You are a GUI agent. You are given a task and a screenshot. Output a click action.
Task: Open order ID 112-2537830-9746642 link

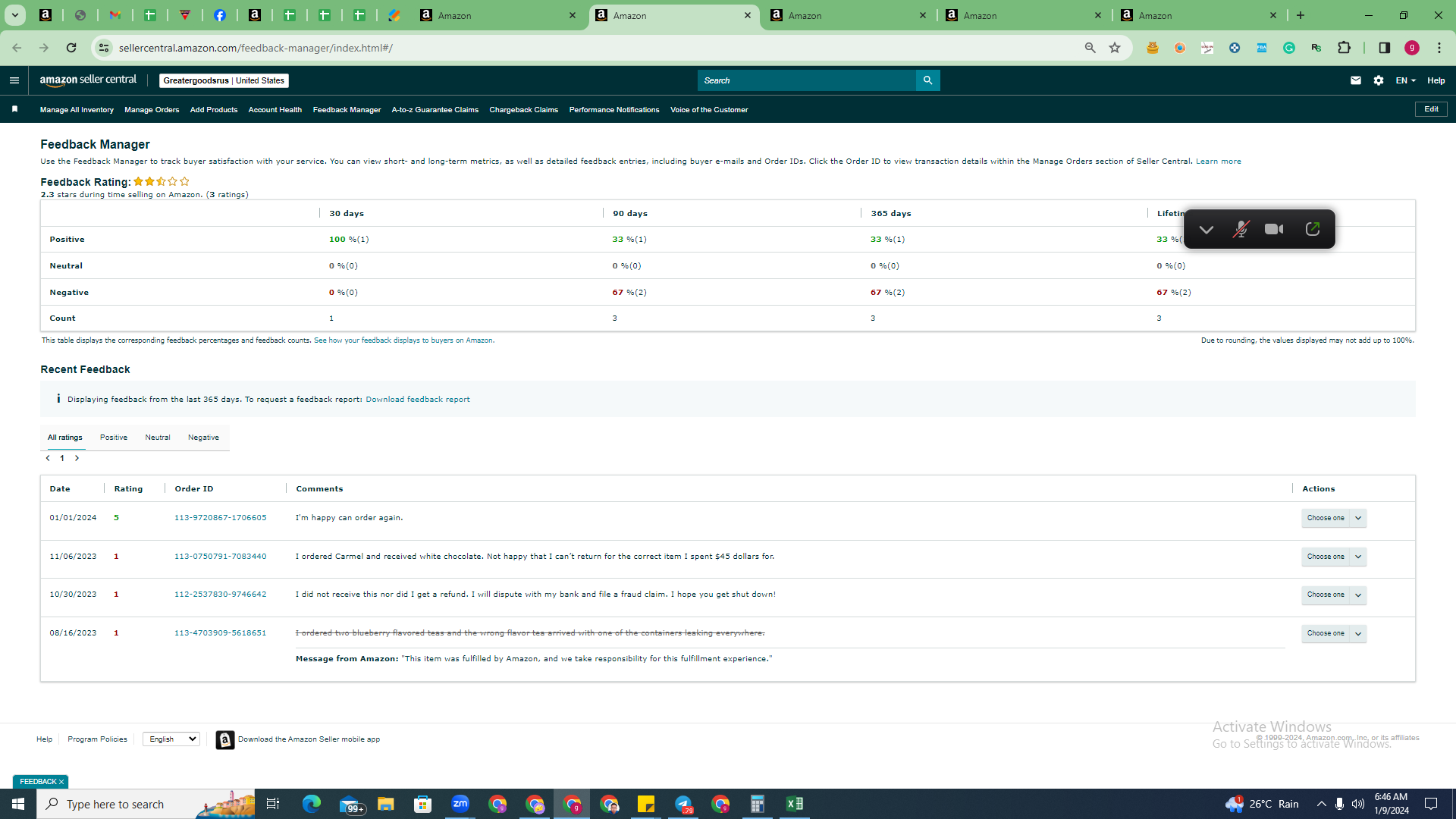coord(221,595)
